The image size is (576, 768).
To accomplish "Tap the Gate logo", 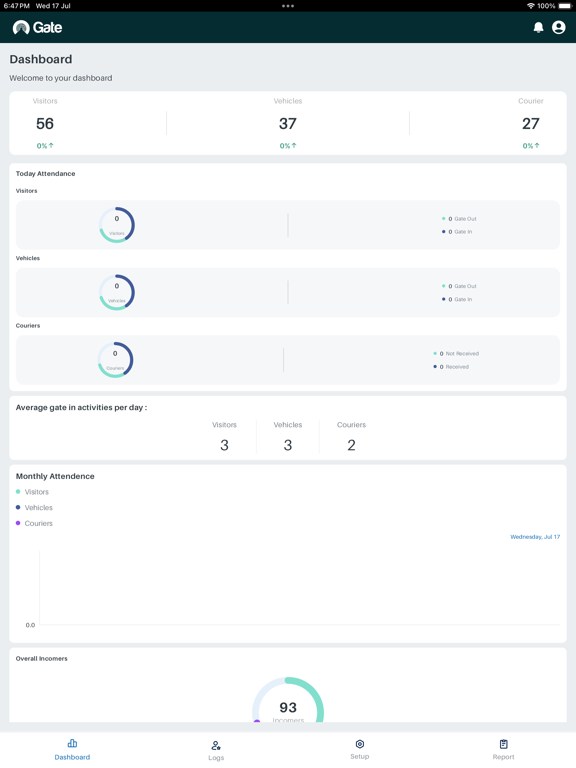I will (x=38, y=27).
